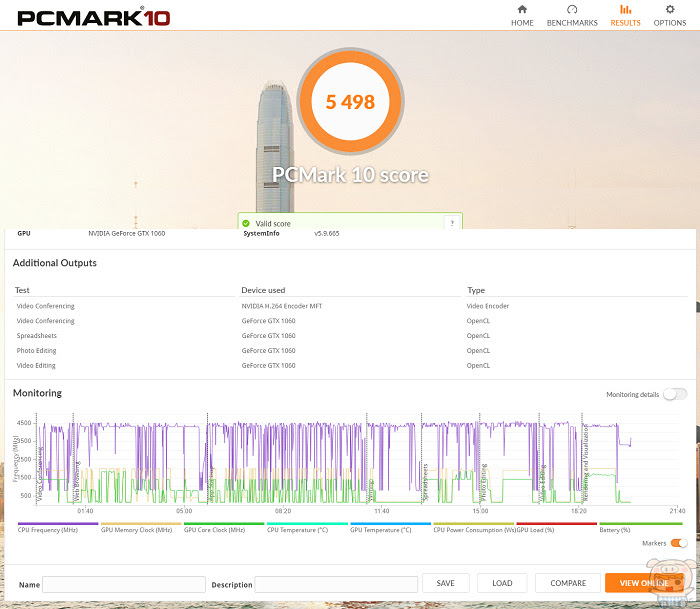Click the 5 498 score circle
This screenshot has width=700, height=609.
coord(350,101)
